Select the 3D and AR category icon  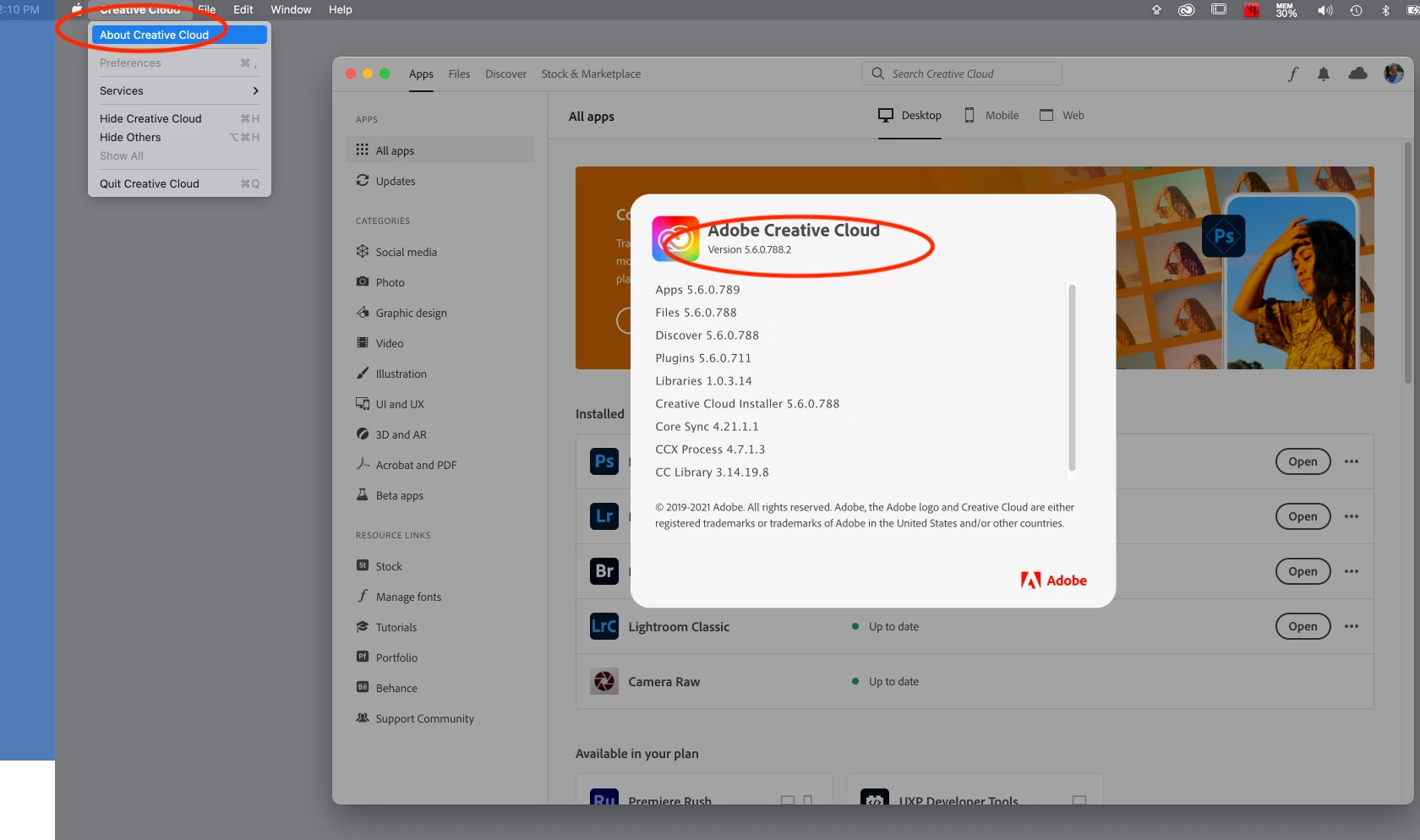point(362,434)
